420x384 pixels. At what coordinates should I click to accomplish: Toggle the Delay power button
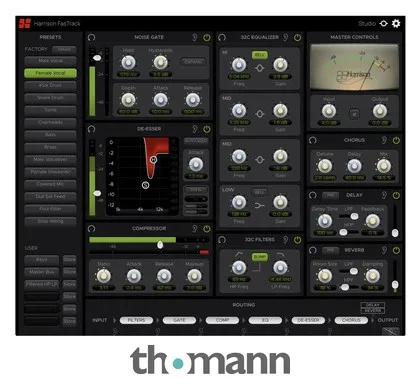point(396,195)
